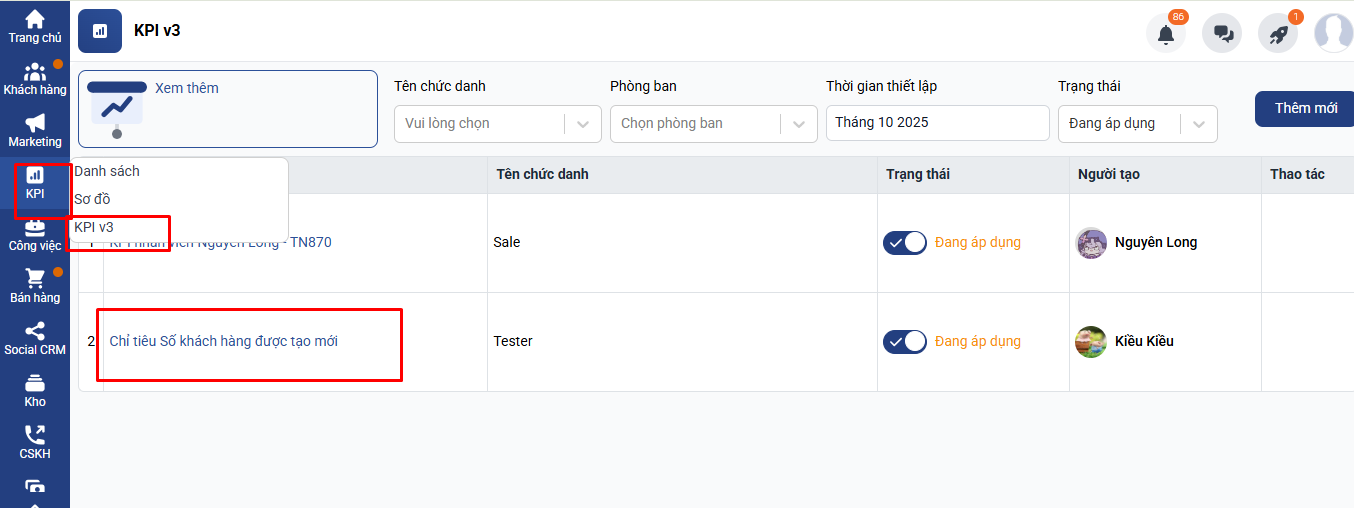Select Danh sách from KPI submenu
Screen dimensions: 1354x508
click(x=107, y=171)
